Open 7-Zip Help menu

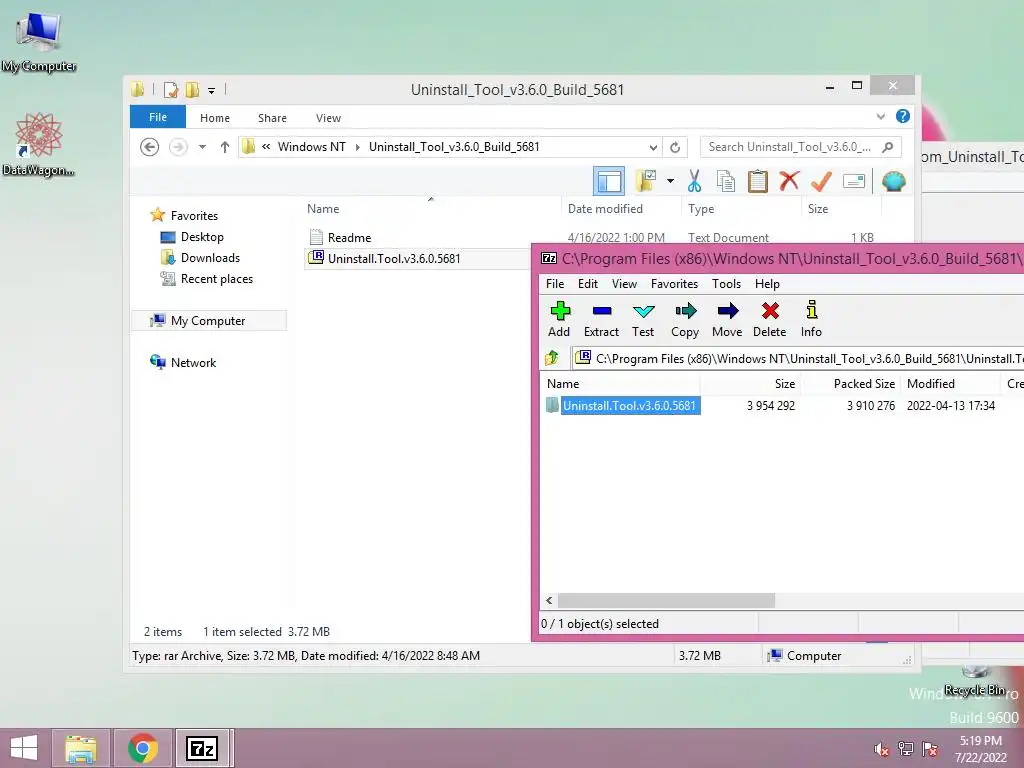pos(767,283)
